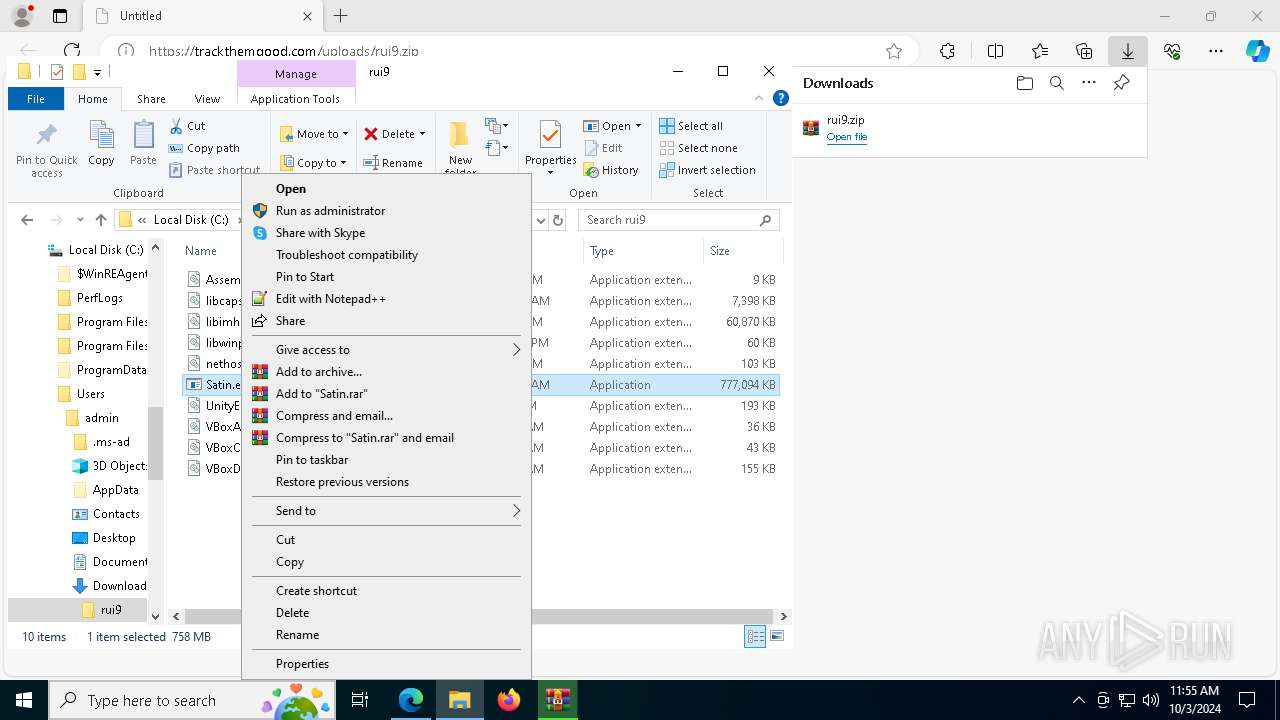Pin the Edge Downloads panel
Viewport: 1280px width, 720px height.
[x=1121, y=83]
